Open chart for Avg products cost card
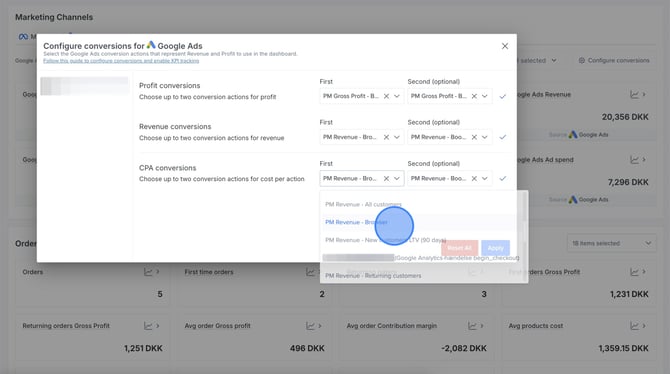 tap(635, 326)
